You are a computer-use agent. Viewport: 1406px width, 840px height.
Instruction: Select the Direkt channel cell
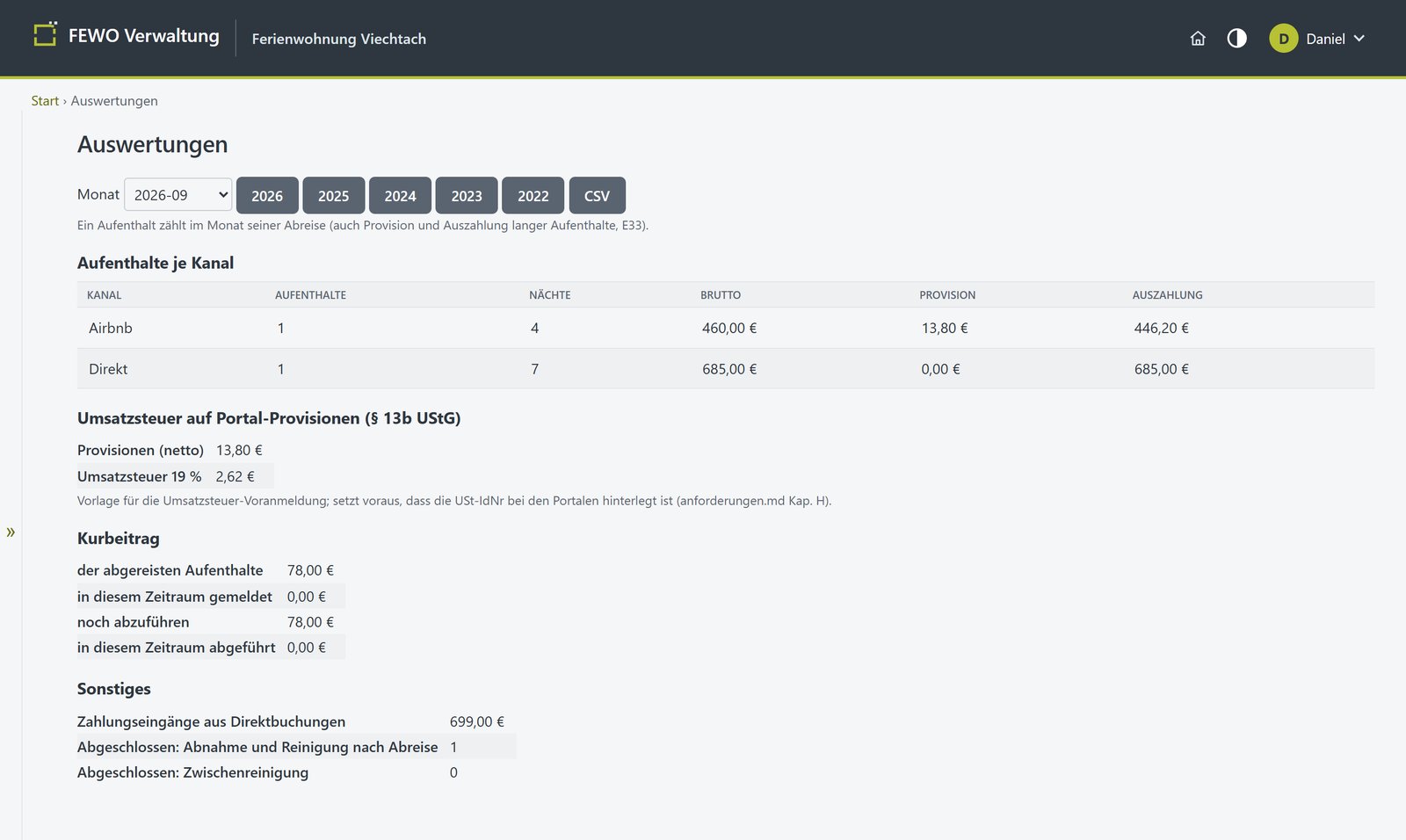108,369
